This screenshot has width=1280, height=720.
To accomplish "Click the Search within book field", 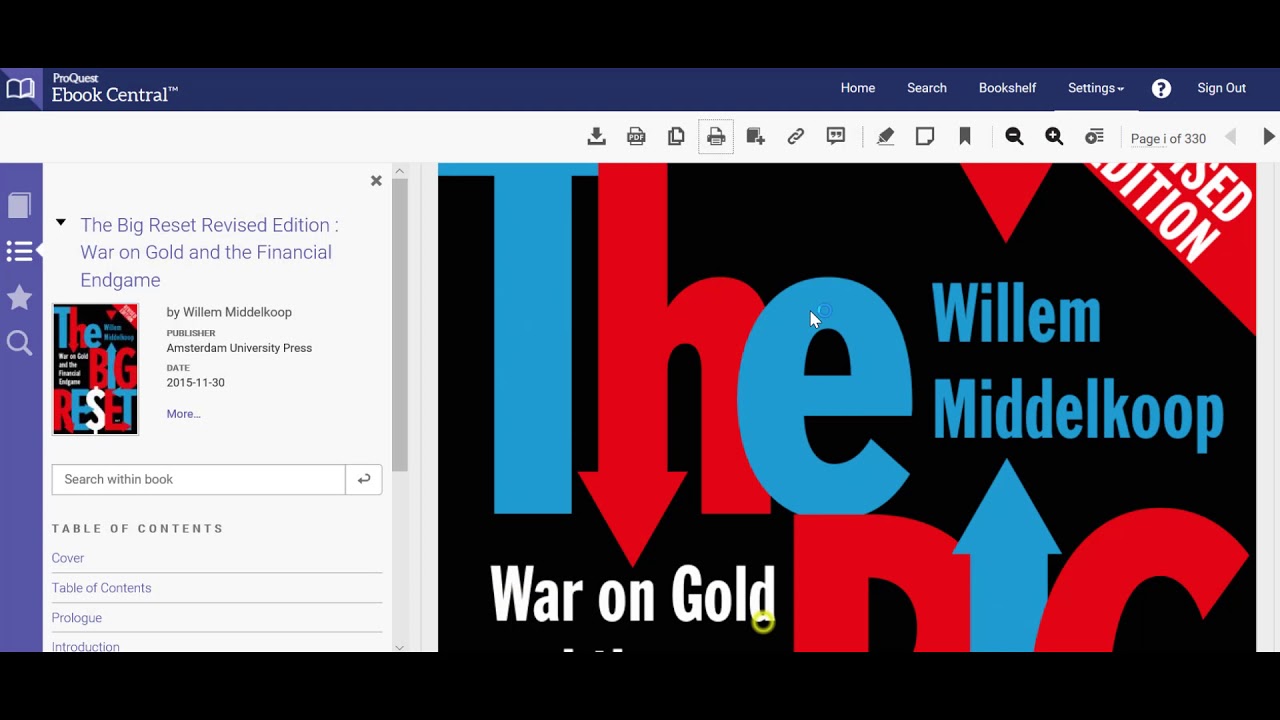I will (x=199, y=479).
